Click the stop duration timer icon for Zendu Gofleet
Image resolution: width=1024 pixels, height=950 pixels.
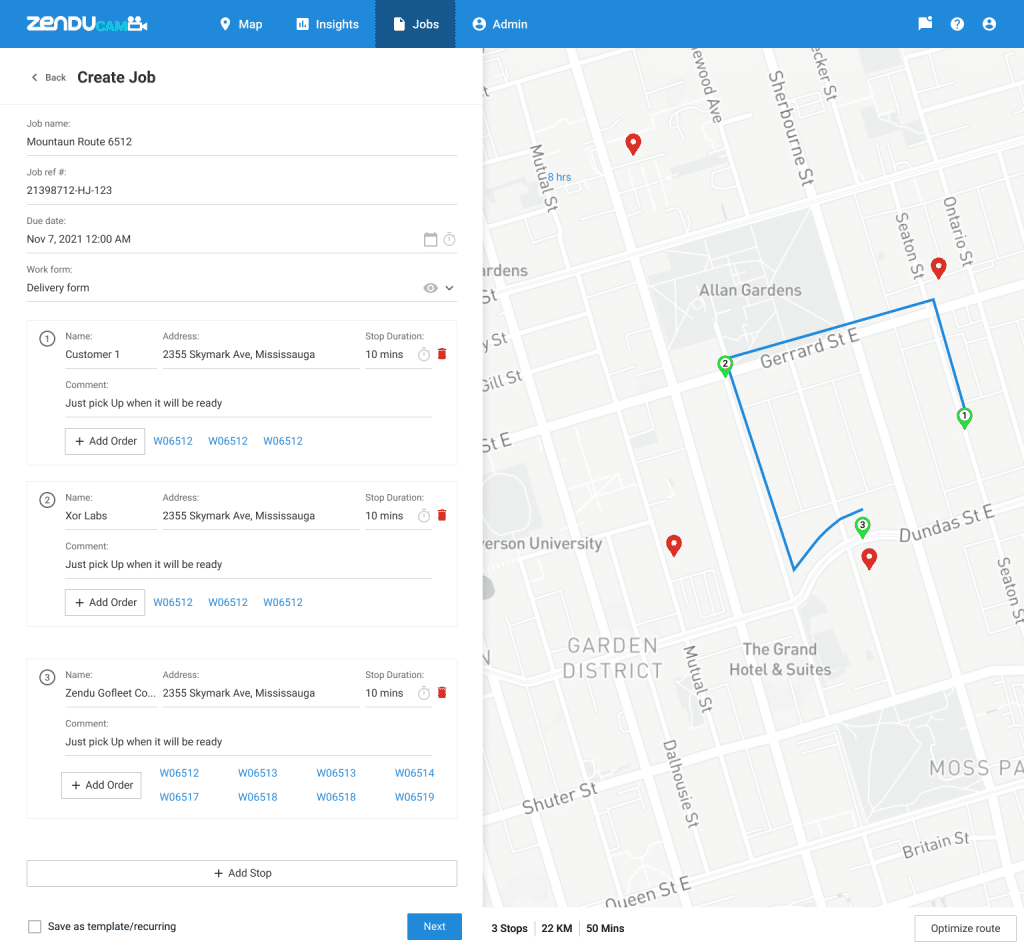424,693
